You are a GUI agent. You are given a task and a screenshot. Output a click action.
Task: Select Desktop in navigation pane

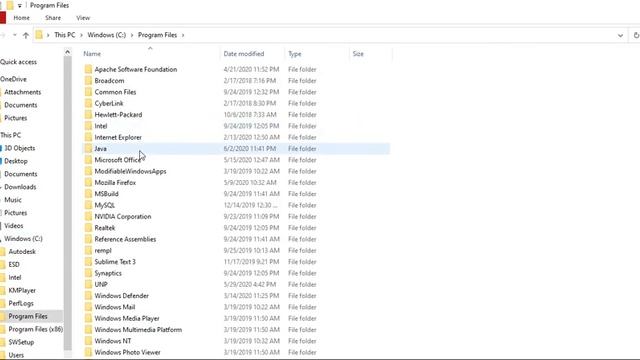tap(16, 161)
